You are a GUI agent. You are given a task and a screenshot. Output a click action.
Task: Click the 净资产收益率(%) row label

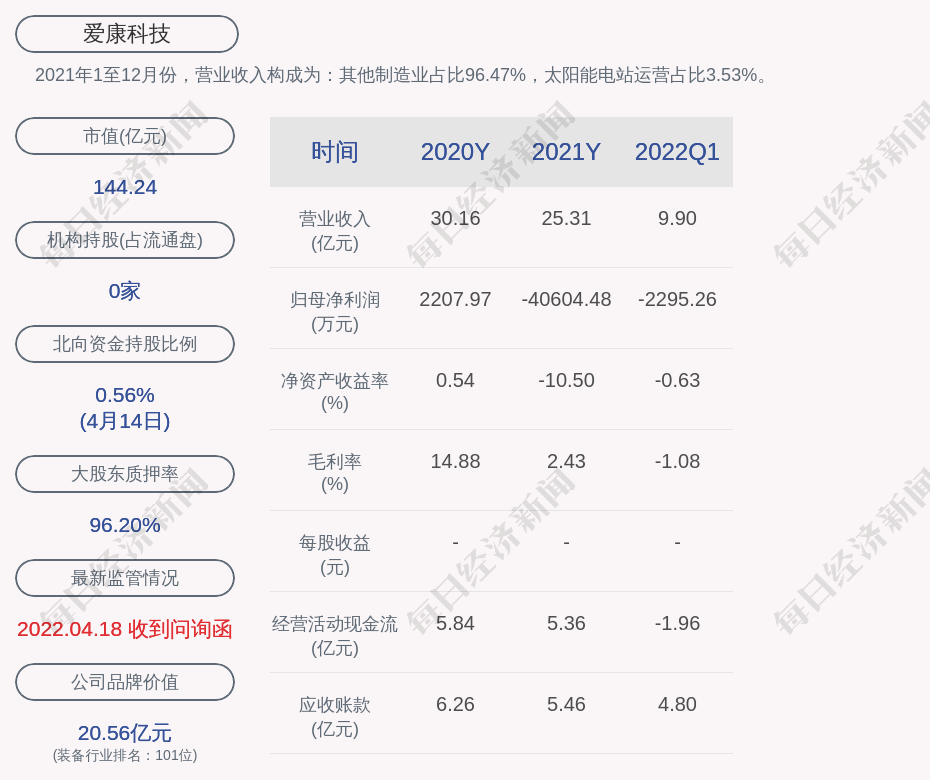(x=335, y=392)
